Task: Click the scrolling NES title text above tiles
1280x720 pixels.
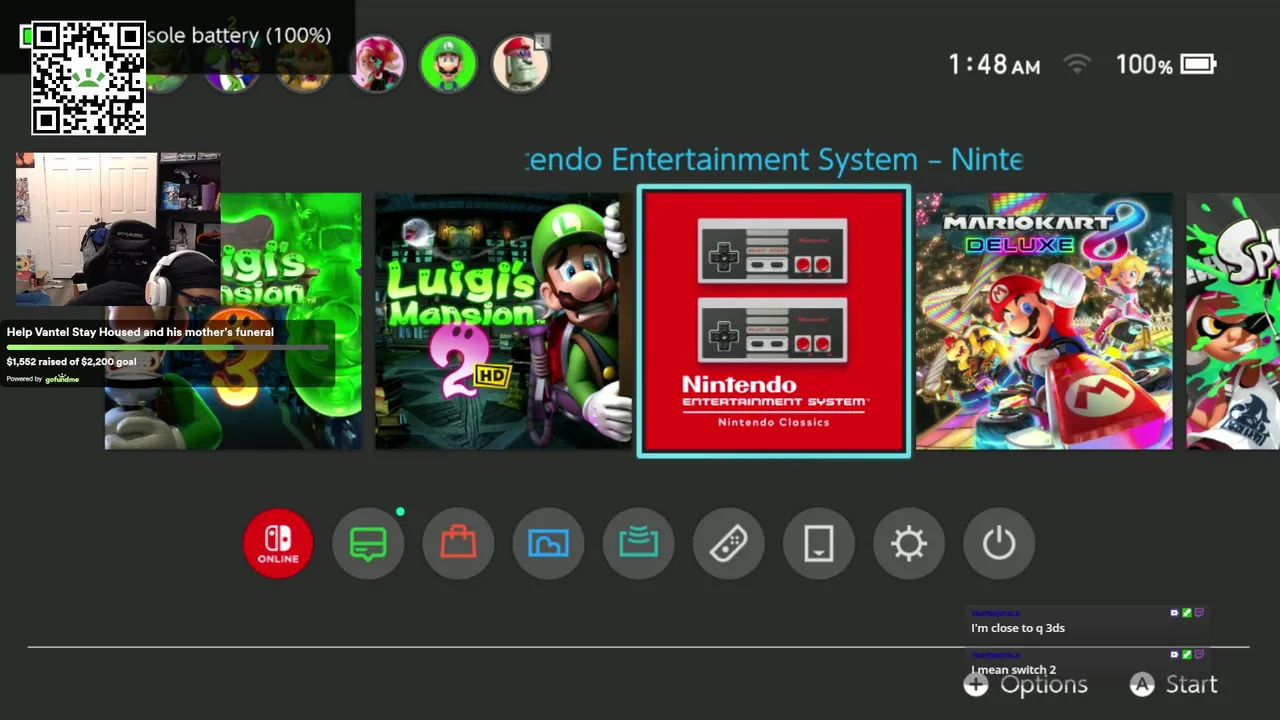Action: pyautogui.click(x=774, y=159)
